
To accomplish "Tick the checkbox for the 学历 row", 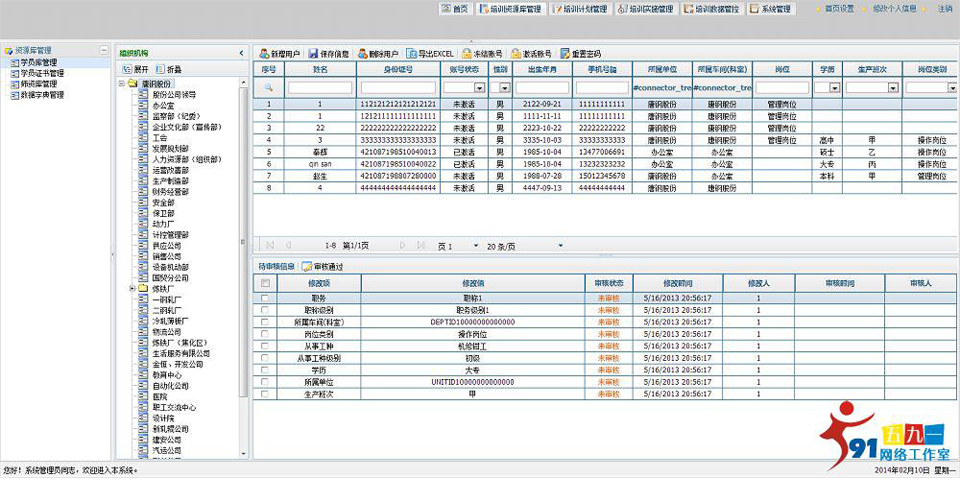I will [x=265, y=369].
